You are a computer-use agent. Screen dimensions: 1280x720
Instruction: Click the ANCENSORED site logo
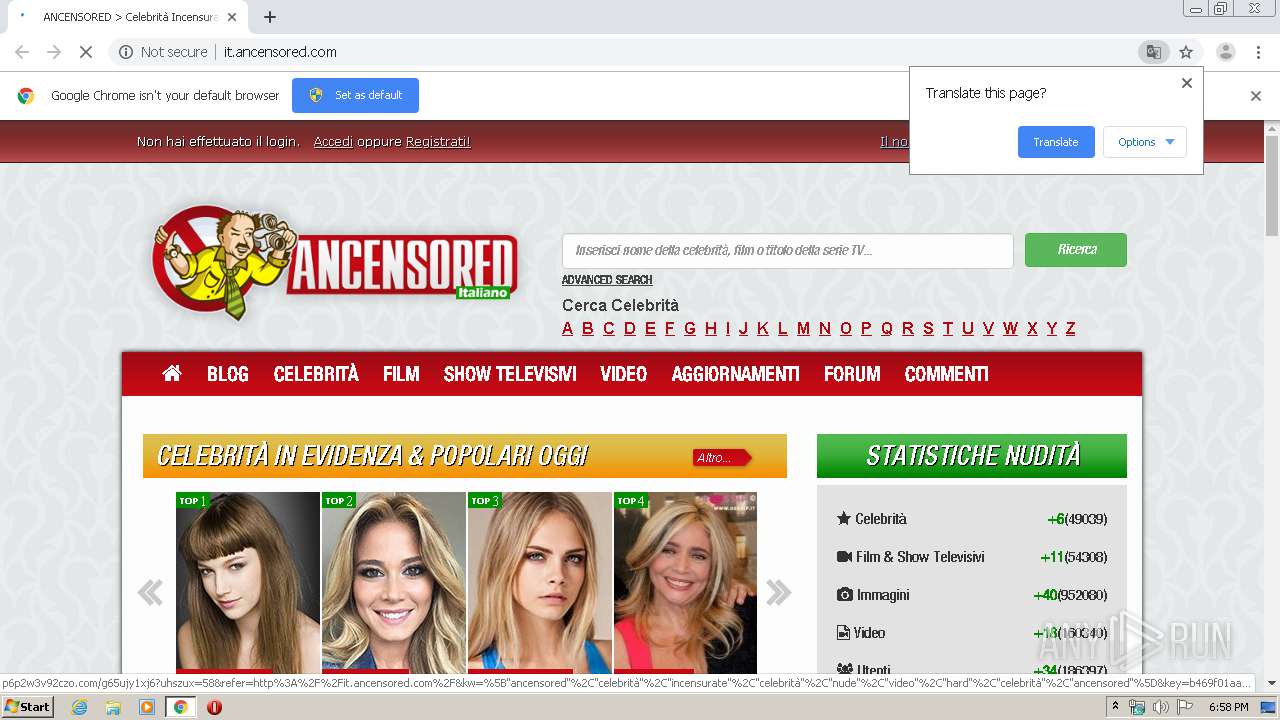coord(334,262)
